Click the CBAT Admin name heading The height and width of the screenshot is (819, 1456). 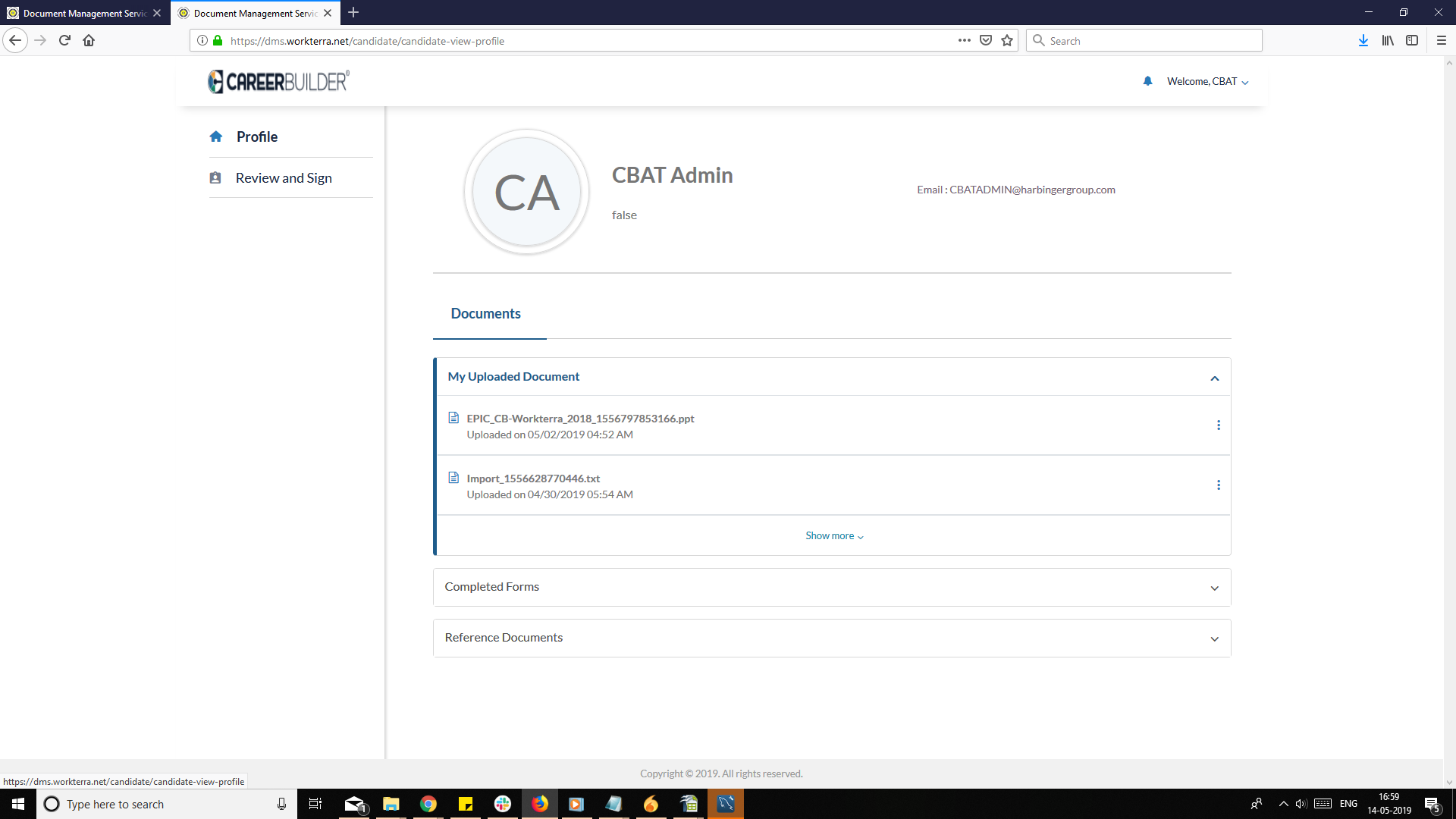672,175
